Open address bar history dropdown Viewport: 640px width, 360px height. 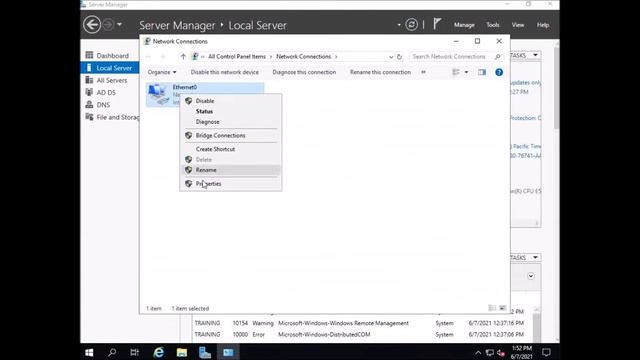click(x=391, y=57)
